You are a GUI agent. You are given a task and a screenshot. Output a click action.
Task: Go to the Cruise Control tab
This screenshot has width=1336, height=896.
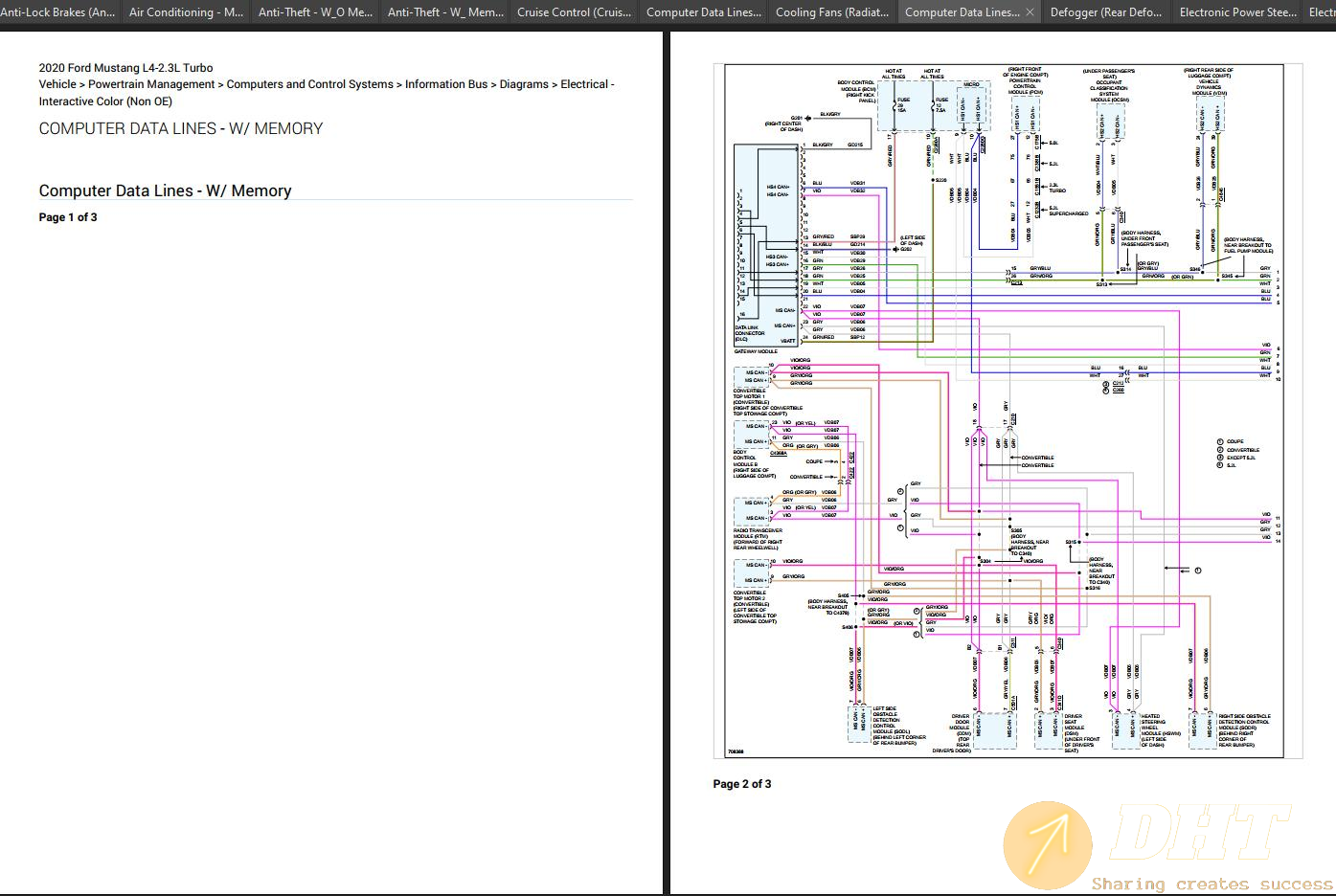pyautogui.click(x=574, y=12)
